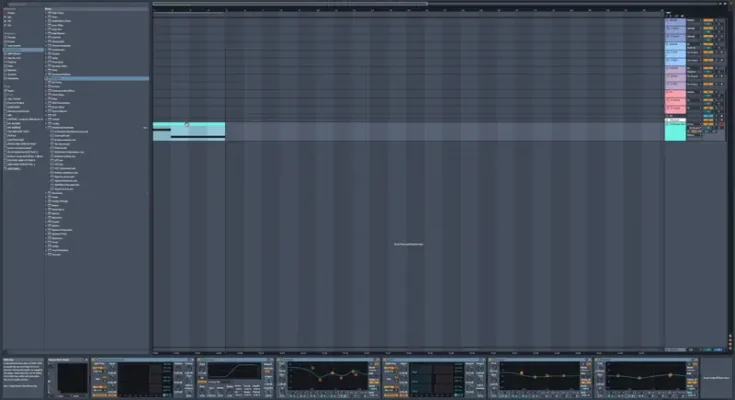Screen dimensions: 735x400
Task: Collapse the expanded folder in the browser list
Action: point(47,127)
